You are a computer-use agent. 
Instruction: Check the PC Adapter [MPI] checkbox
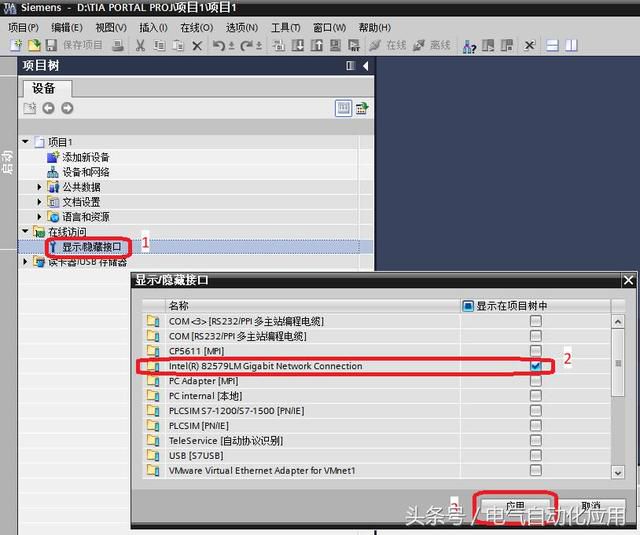(x=536, y=381)
